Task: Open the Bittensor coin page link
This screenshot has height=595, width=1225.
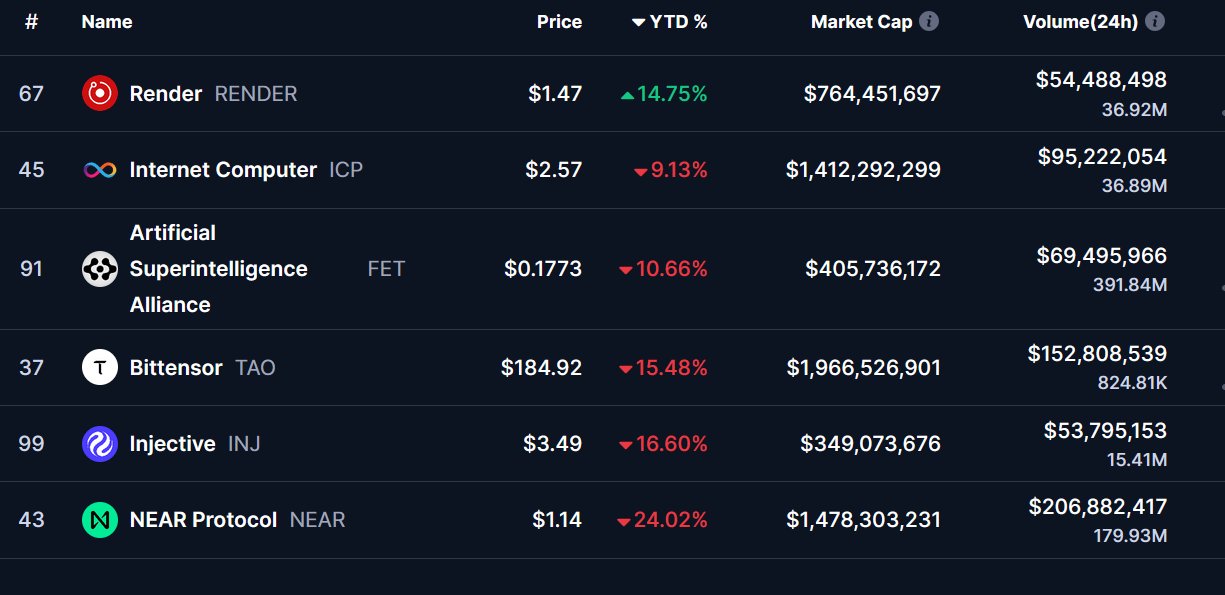Action: (x=176, y=368)
